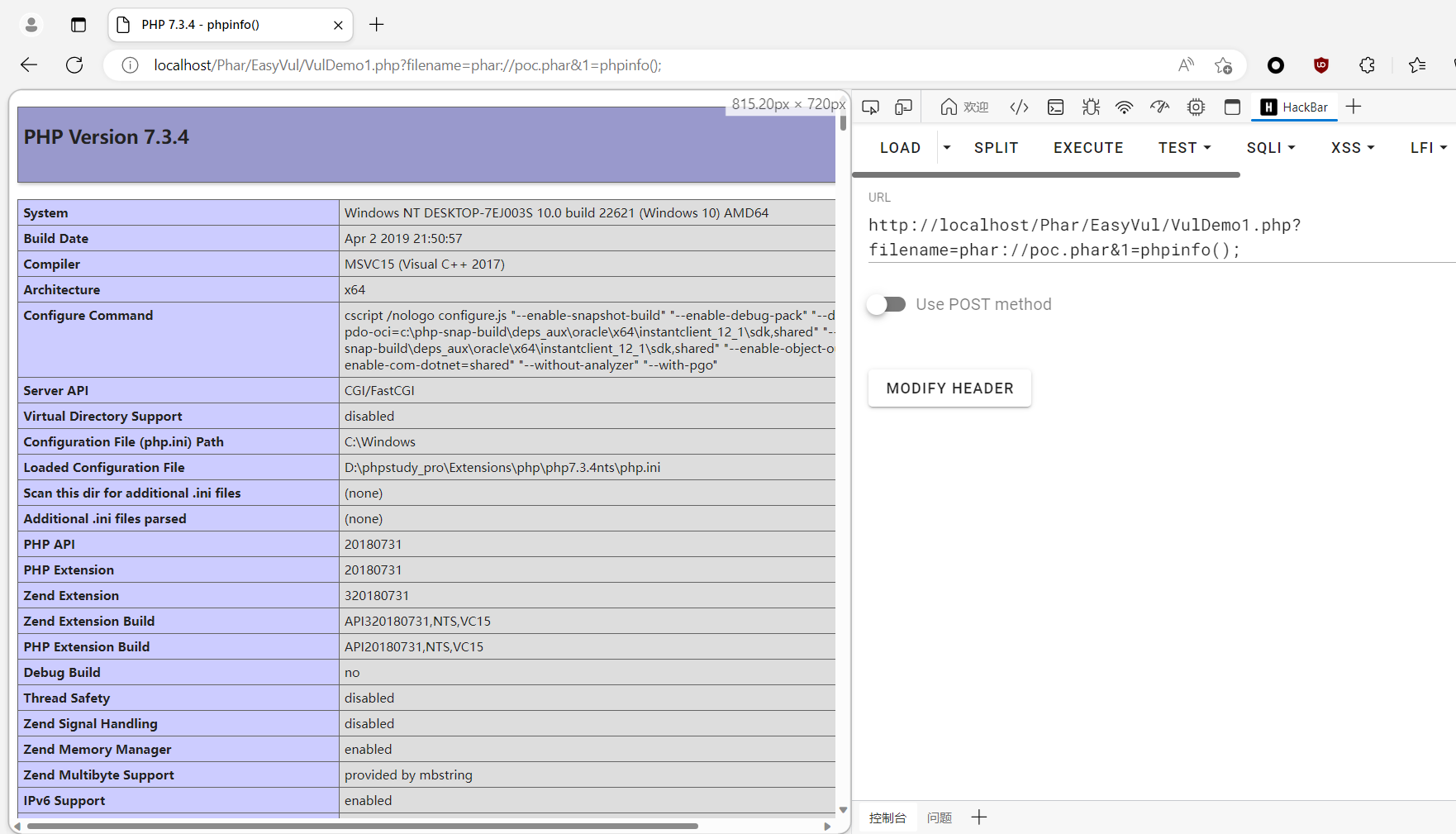This screenshot has height=834, width=1456.
Task: Click the page scroll down arrow
Action: [843, 810]
